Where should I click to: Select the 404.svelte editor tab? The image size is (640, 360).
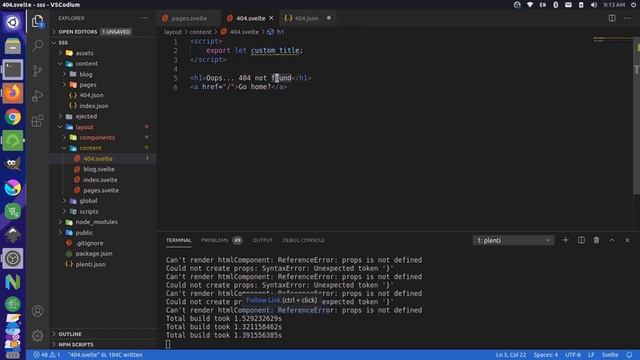[251, 18]
